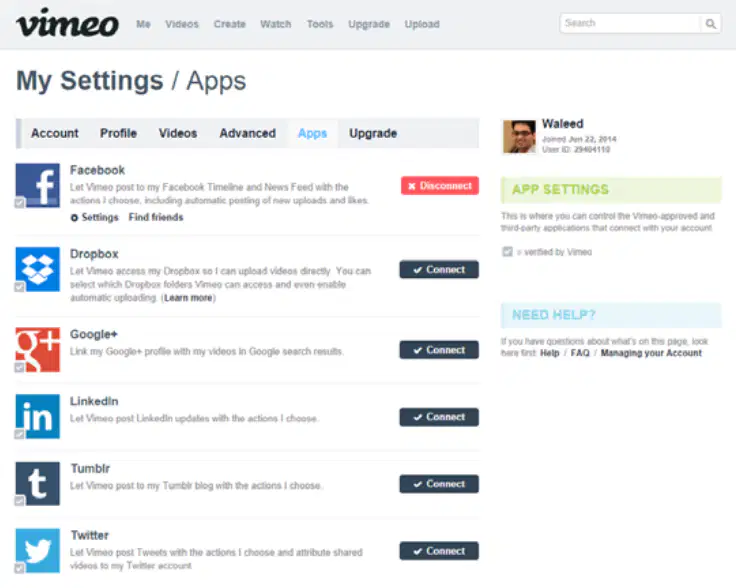736x588 pixels.
Task: Click the Tumblr app title
Action: click(x=90, y=468)
